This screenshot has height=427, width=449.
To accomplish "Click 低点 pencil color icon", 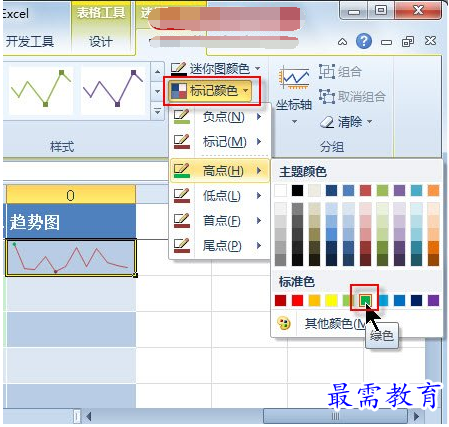I will pos(182,196).
